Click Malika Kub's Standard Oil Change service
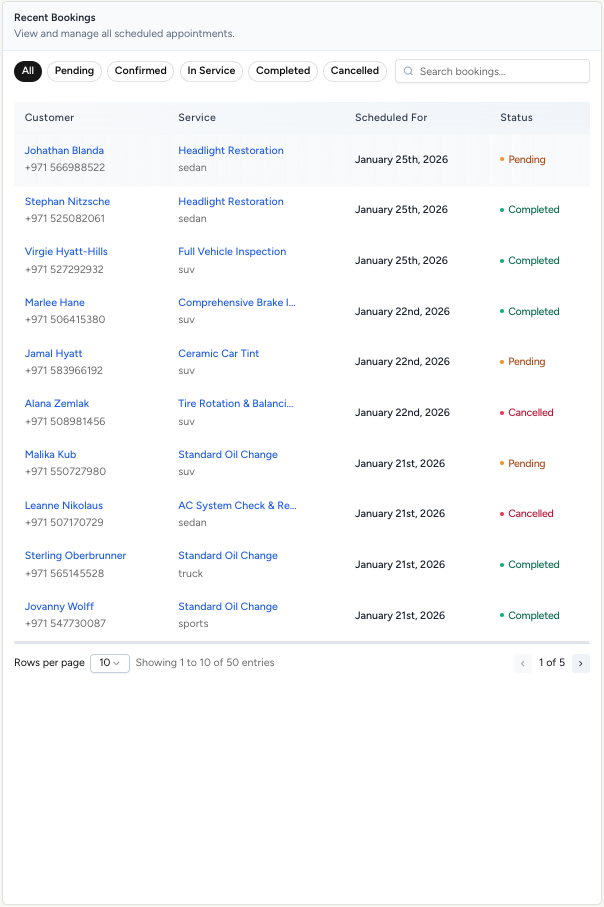Viewport: 604px width, 907px height. (x=227, y=454)
